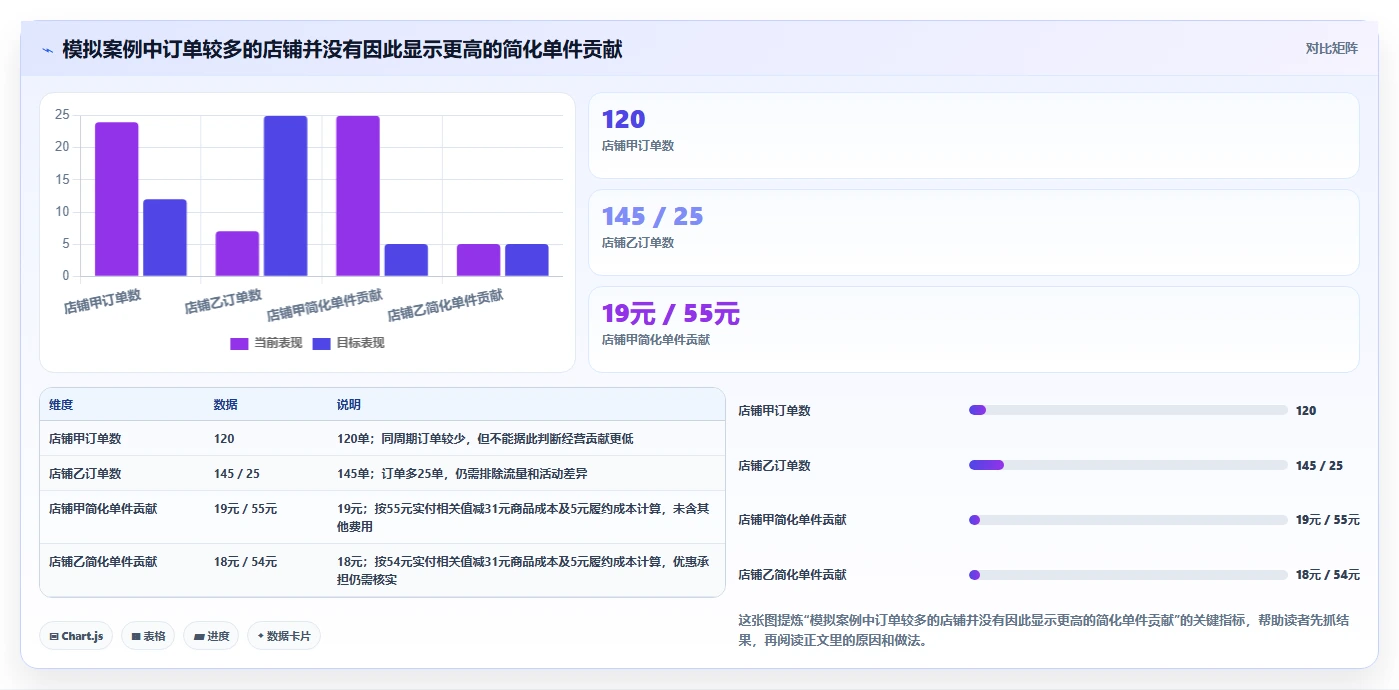The height and width of the screenshot is (690, 1399).
Task: Click the 店铺甲简化单件贡献 progress bar
Action: click(x=1128, y=520)
